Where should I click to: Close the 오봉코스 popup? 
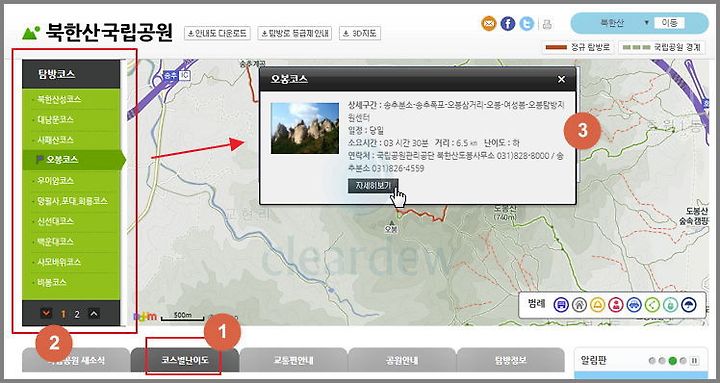(x=561, y=79)
